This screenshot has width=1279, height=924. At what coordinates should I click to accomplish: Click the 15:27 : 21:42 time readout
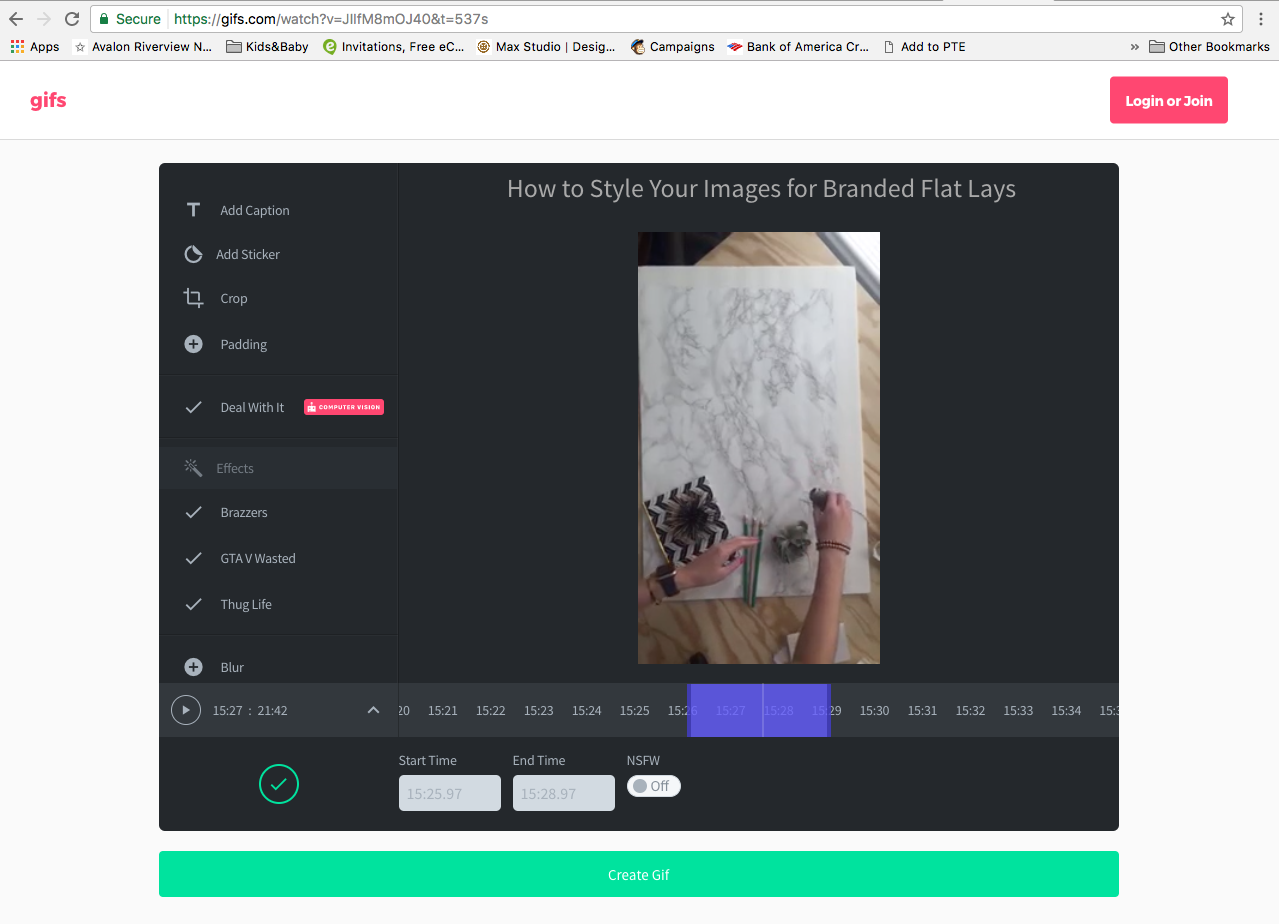coord(250,710)
